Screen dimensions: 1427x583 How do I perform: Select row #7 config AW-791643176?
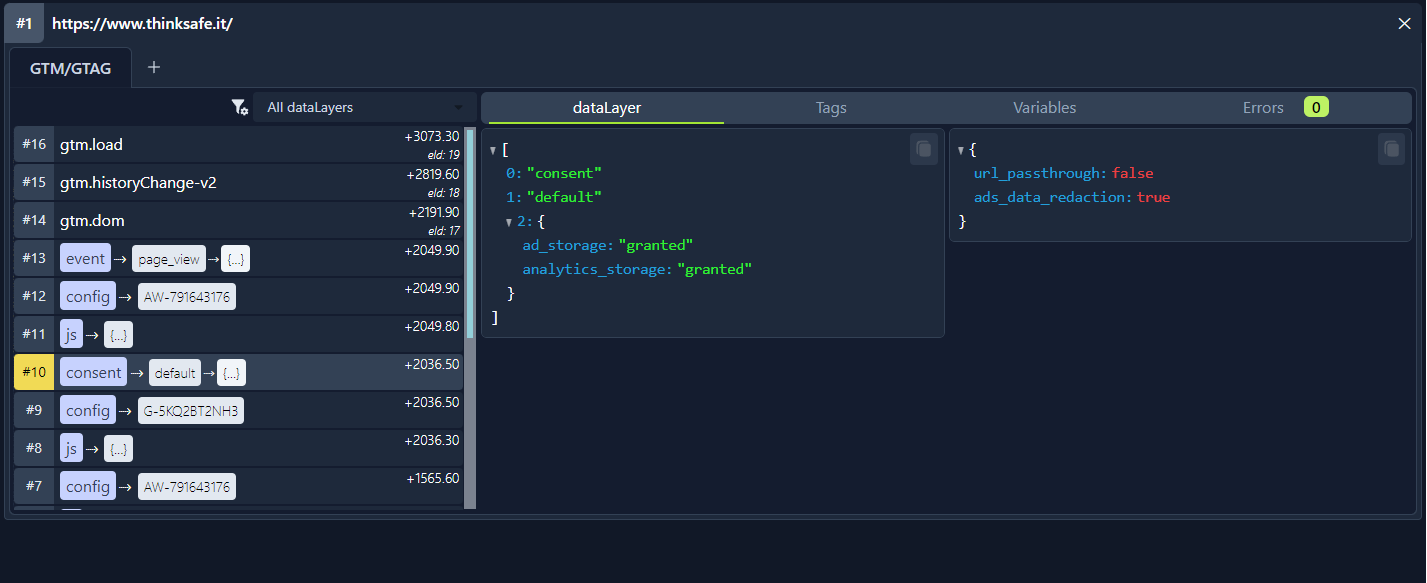pyautogui.click(x=239, y=486)
